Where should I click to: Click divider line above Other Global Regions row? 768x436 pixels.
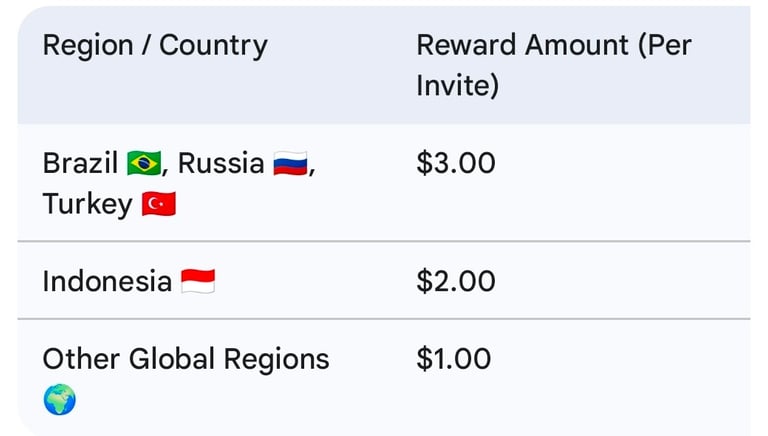click(x=384, y=319)
